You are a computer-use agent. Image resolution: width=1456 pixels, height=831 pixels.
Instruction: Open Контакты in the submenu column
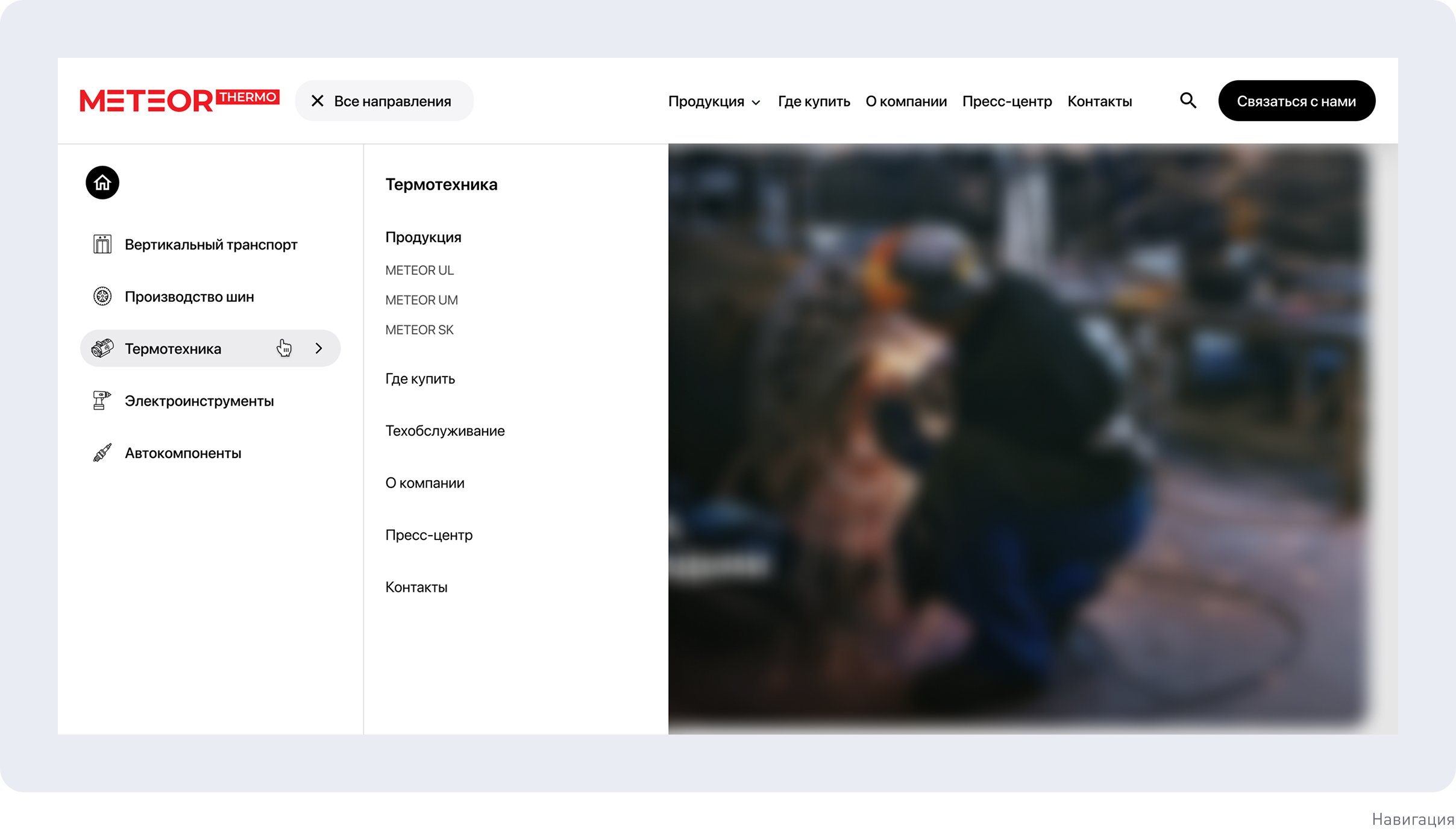coord(416,588)
